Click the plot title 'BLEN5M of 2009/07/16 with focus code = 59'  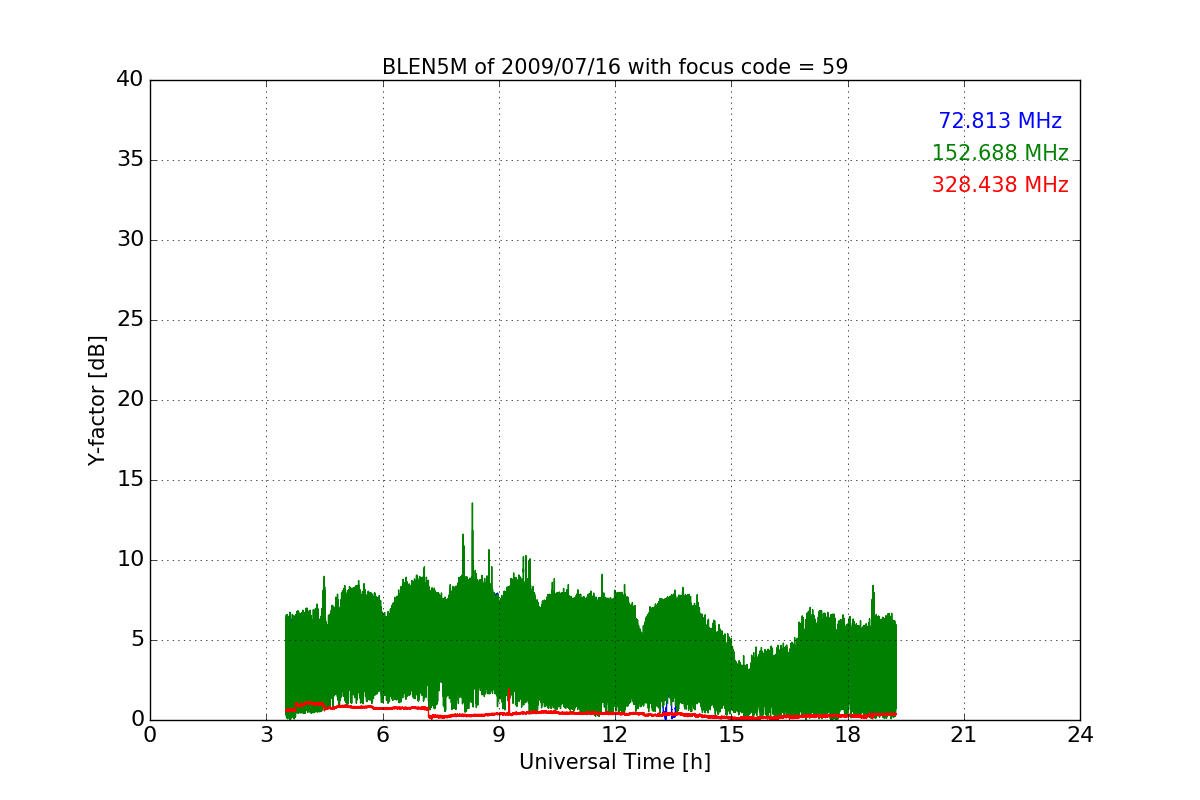point(615,67)
